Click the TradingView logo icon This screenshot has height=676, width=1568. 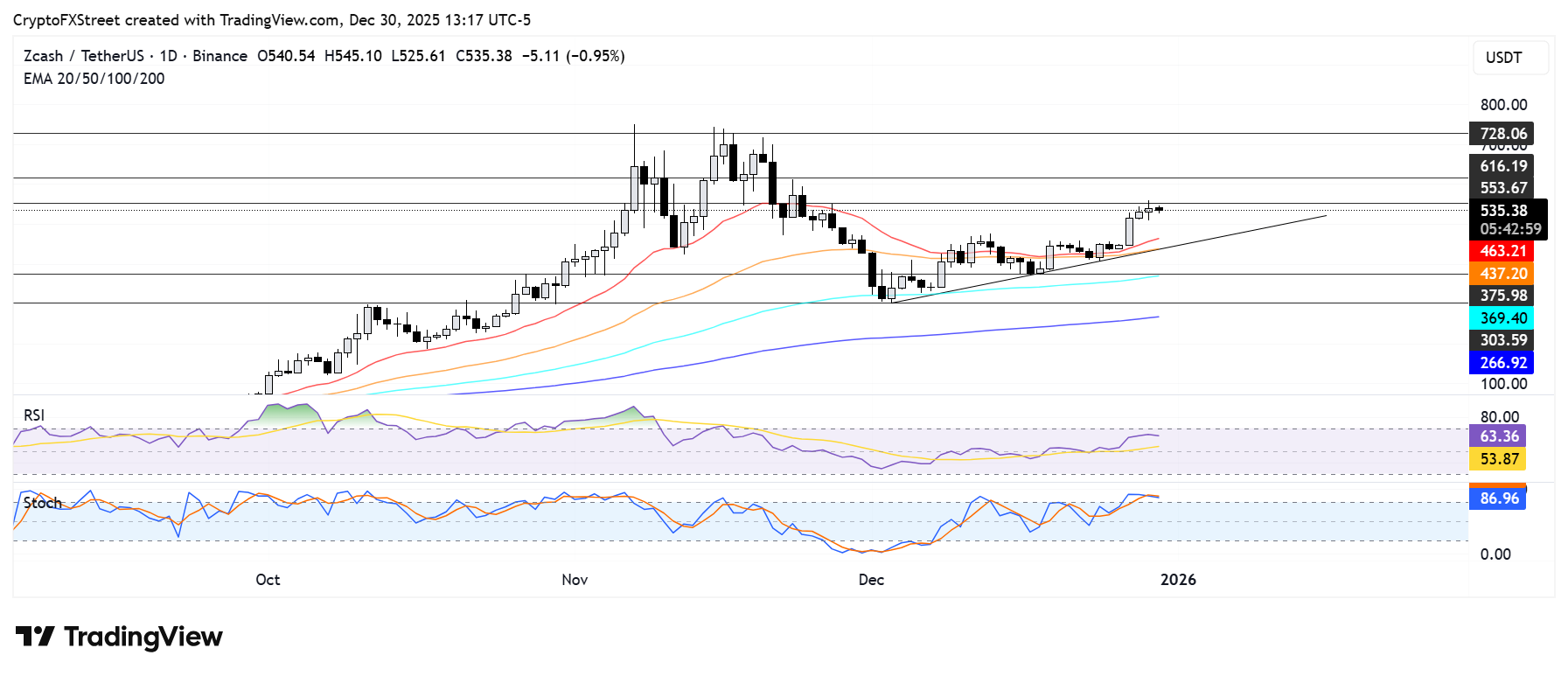coord(35,637)
